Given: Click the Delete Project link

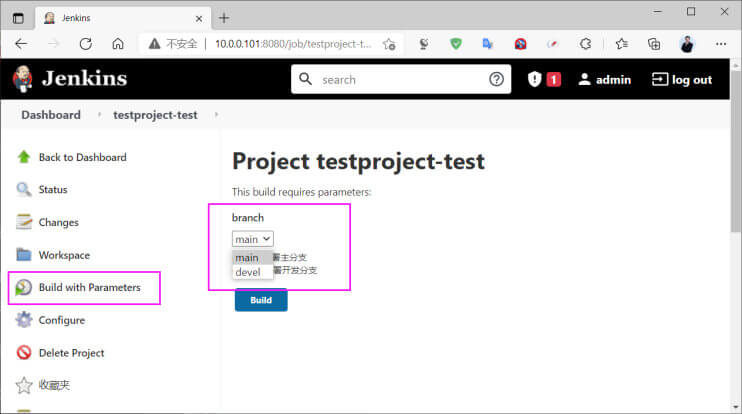Looking at the screenshot, I should point(71,353).
